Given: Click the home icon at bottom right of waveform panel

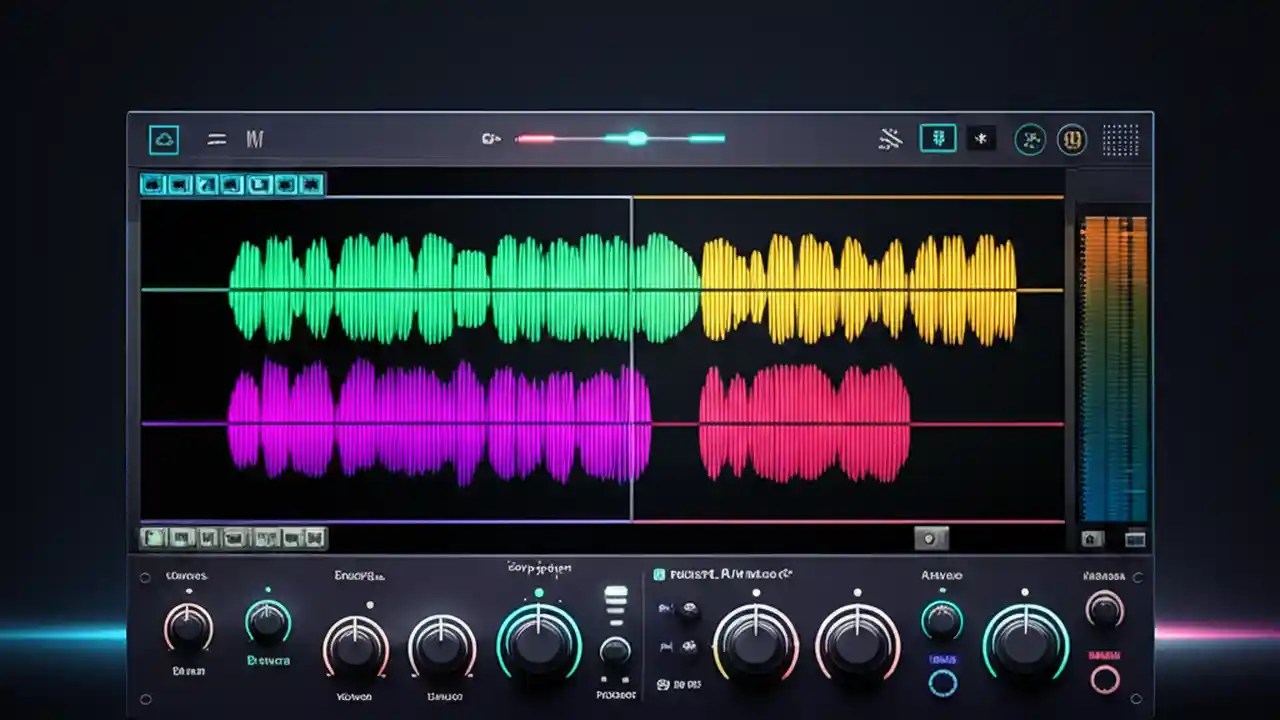Looking at the screenshot, I should pyautogui.click(x=1090, y=538).
